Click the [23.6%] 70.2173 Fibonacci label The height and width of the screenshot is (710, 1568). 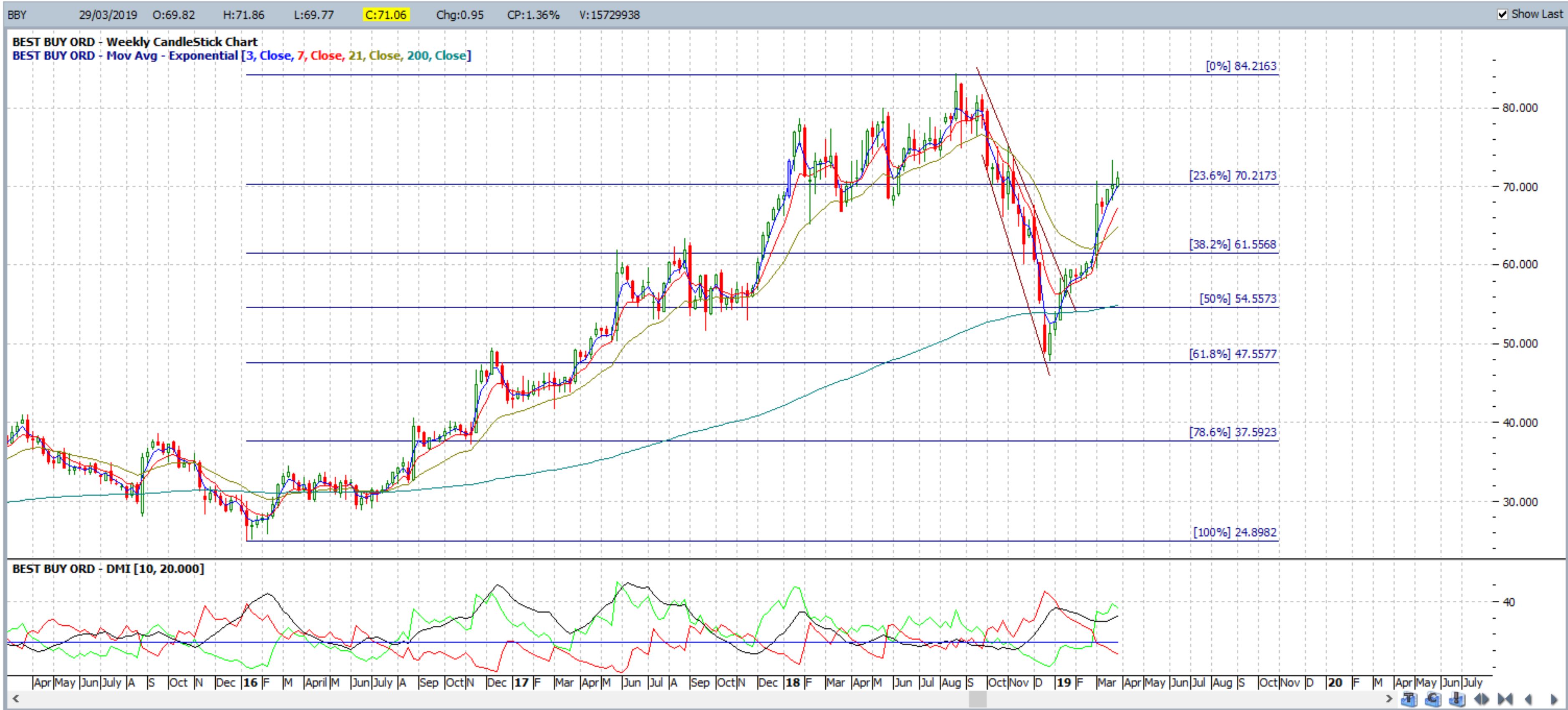tap(1233, 175)
